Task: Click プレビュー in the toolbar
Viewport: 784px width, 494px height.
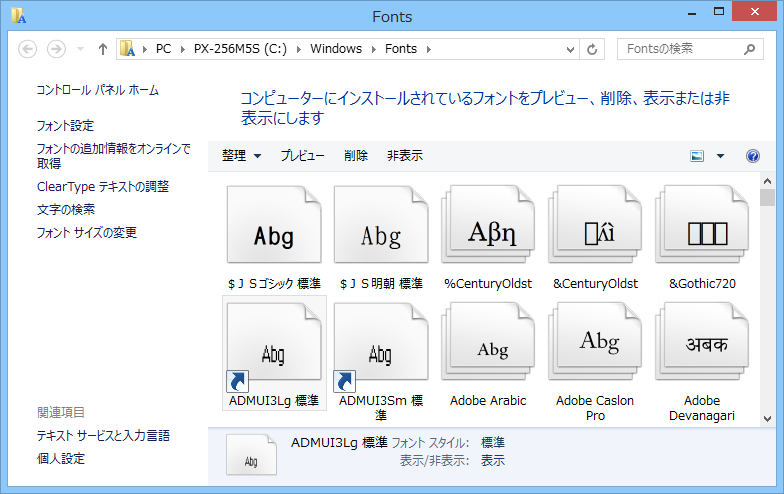Action: click(x=302, y=156)
